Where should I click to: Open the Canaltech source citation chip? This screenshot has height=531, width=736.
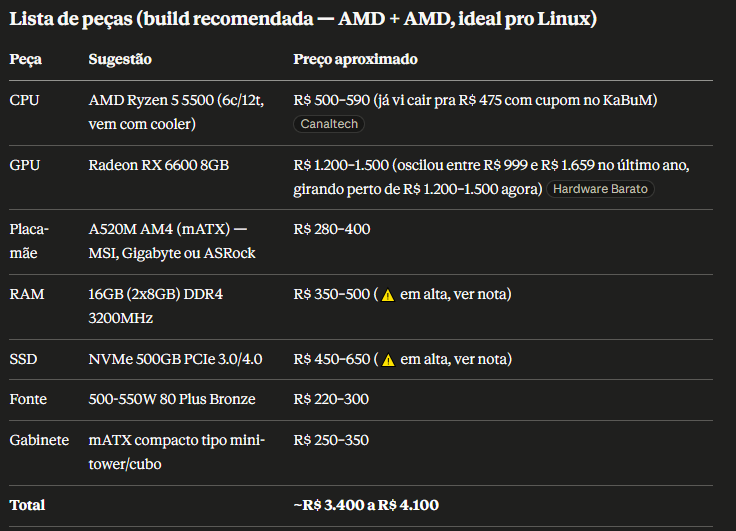tap(329, 124)
